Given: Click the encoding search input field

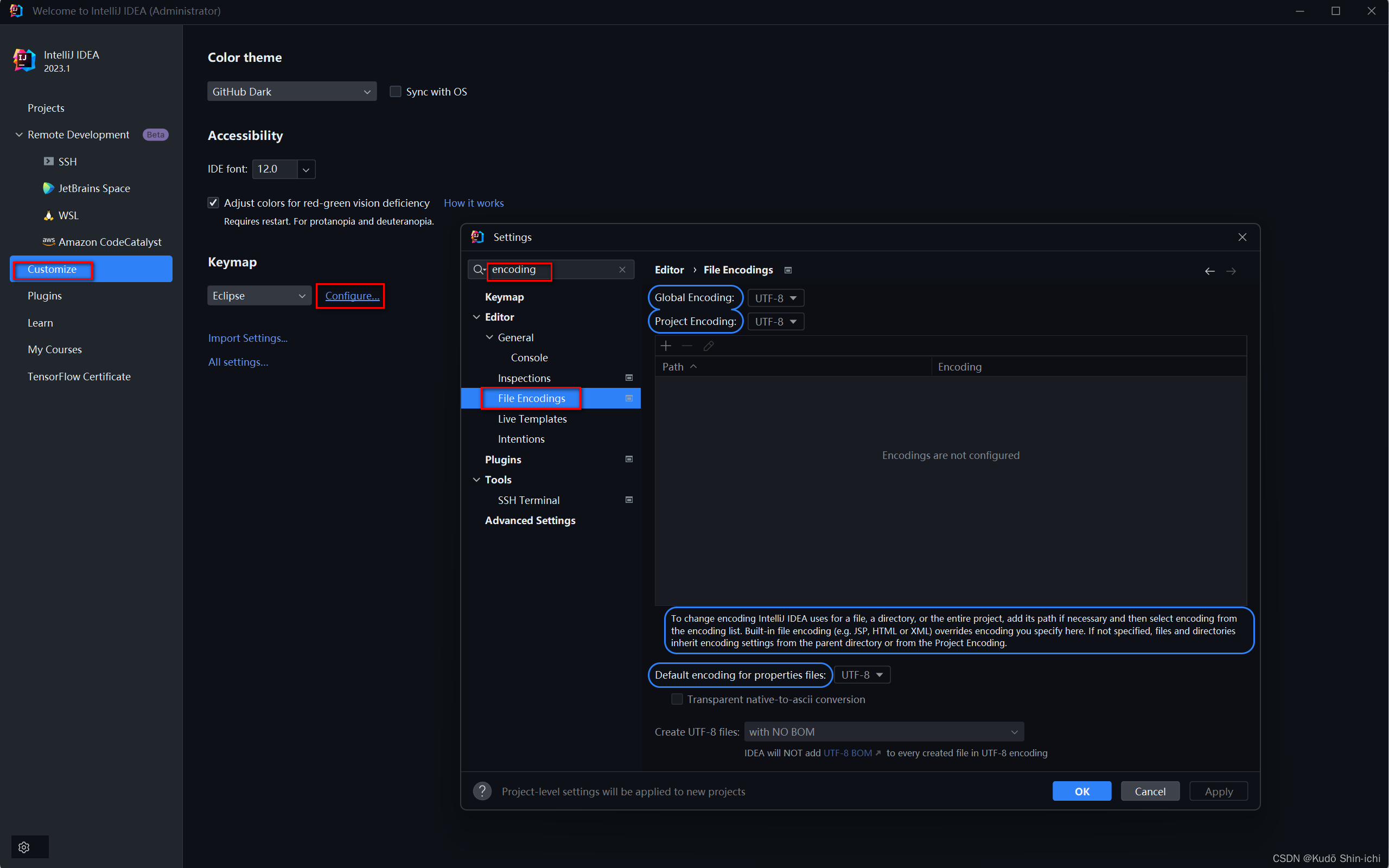Looking at the screenshot, I should [551, 270].
